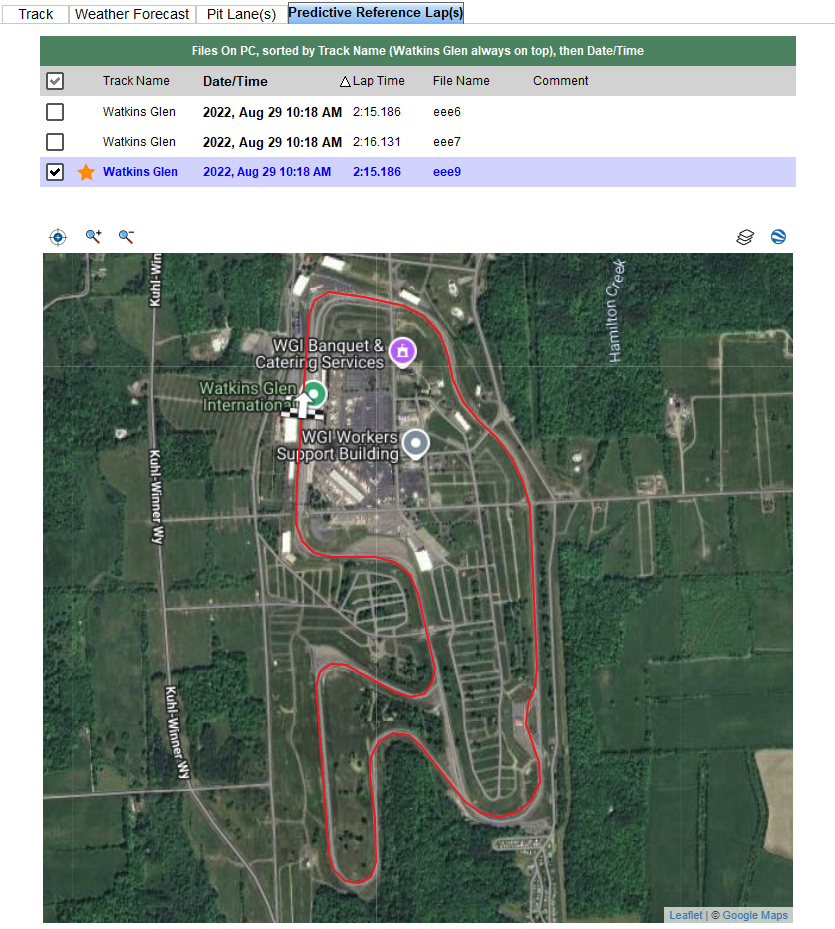
Task: Uncheck the eee9 file checkbox
Action: [55, 172]
